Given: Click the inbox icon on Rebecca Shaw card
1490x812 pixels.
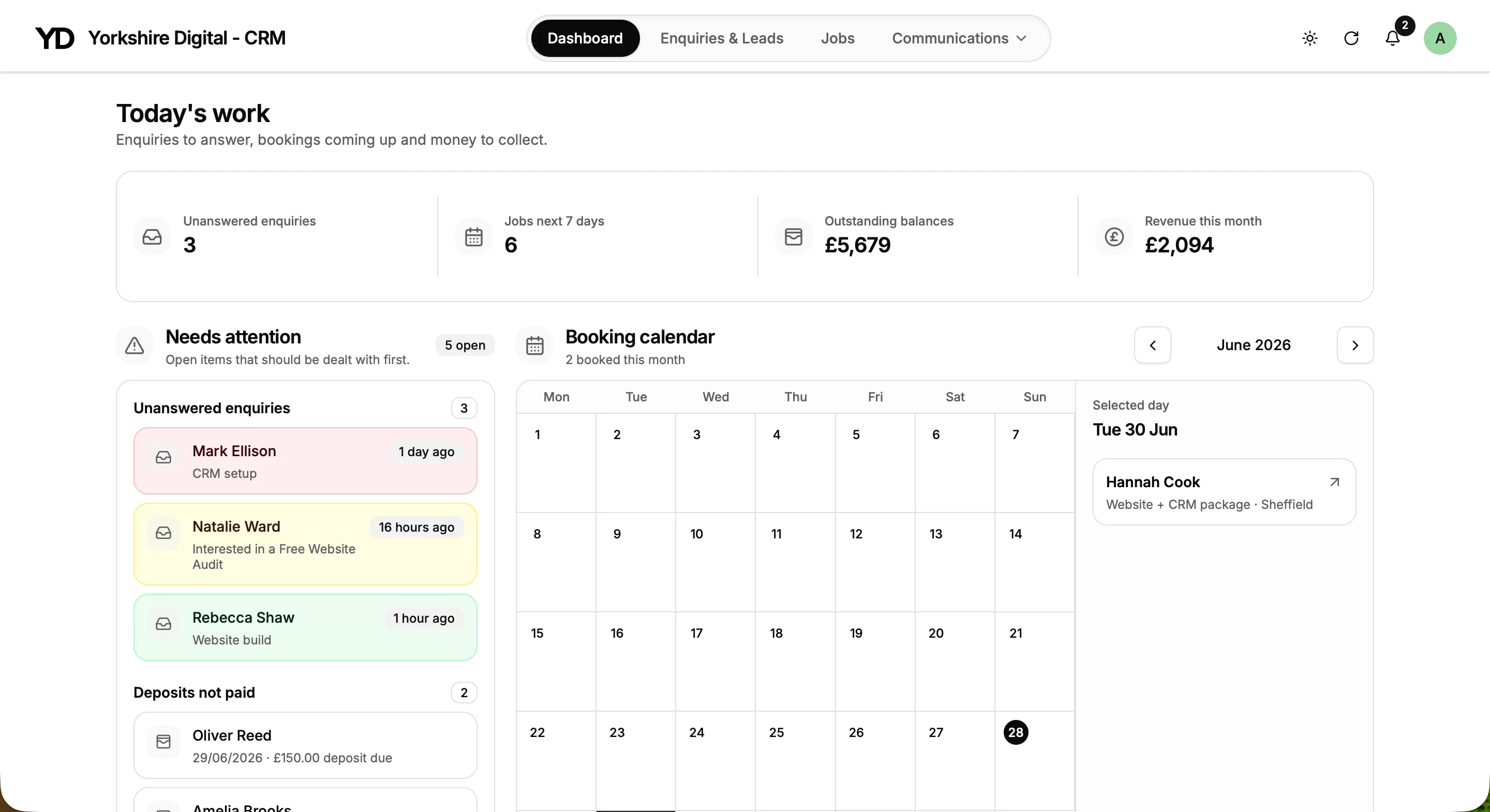Looking at the screenshot, I should [x=163, y=624].
